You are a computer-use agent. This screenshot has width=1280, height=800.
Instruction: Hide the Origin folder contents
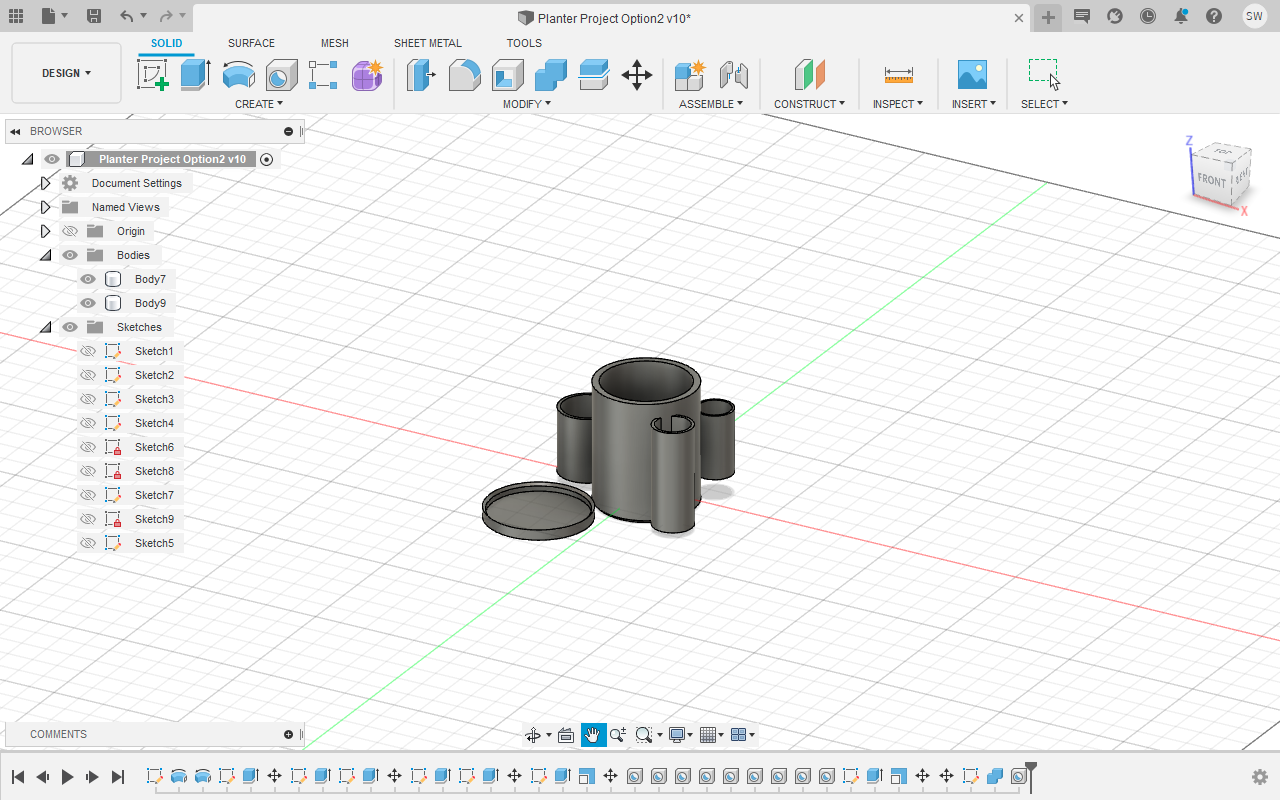70,231
